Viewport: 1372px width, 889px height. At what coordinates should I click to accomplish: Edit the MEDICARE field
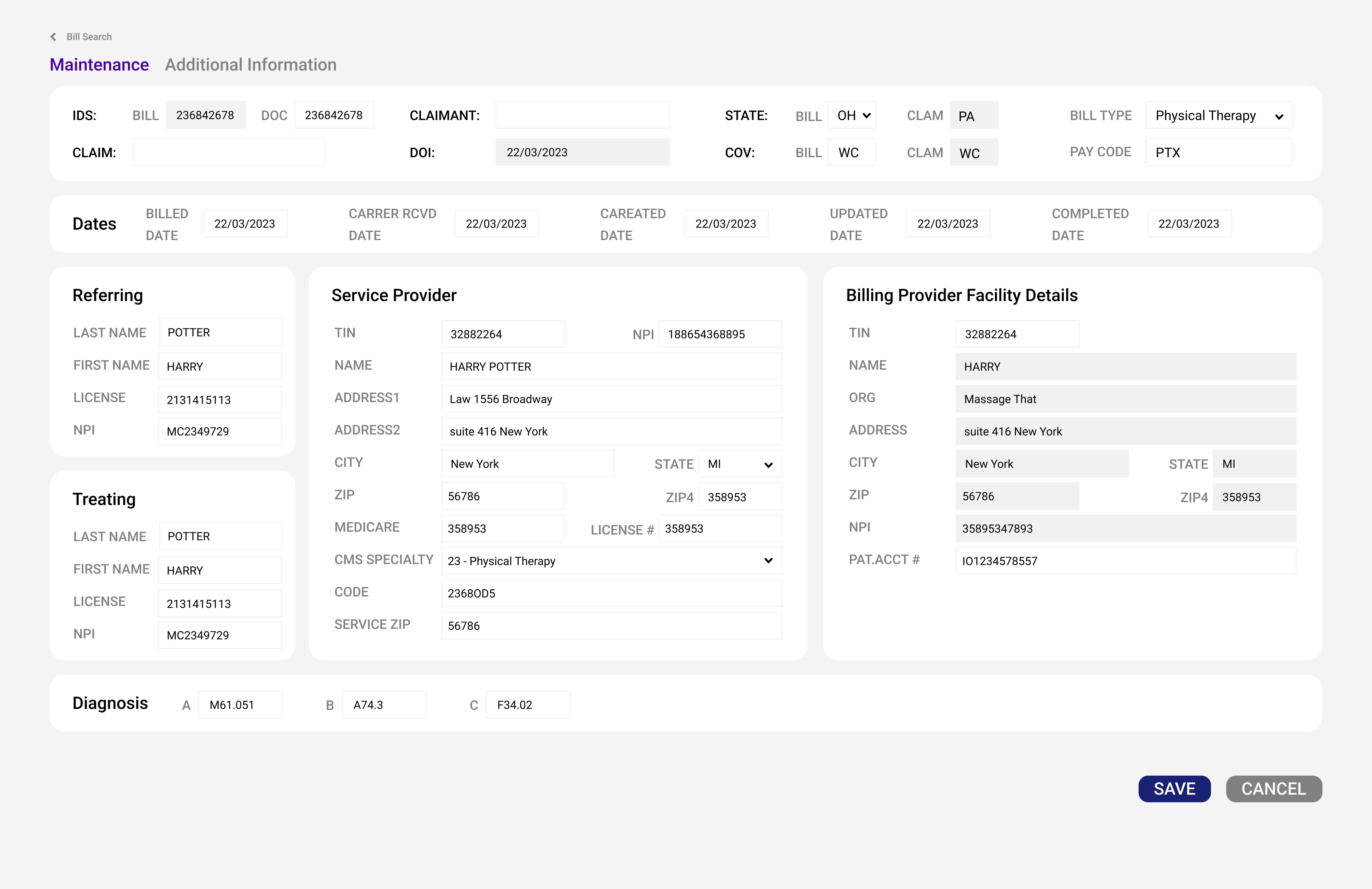(503, 529)
